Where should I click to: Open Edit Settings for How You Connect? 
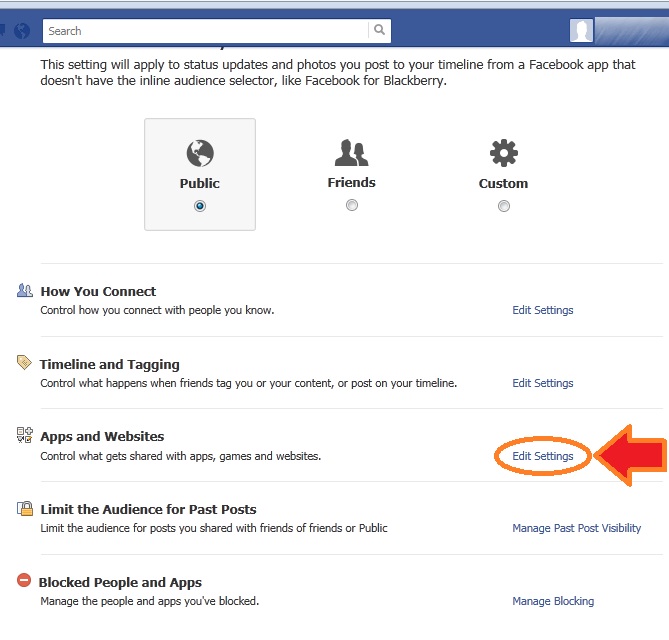pos(543,310)
